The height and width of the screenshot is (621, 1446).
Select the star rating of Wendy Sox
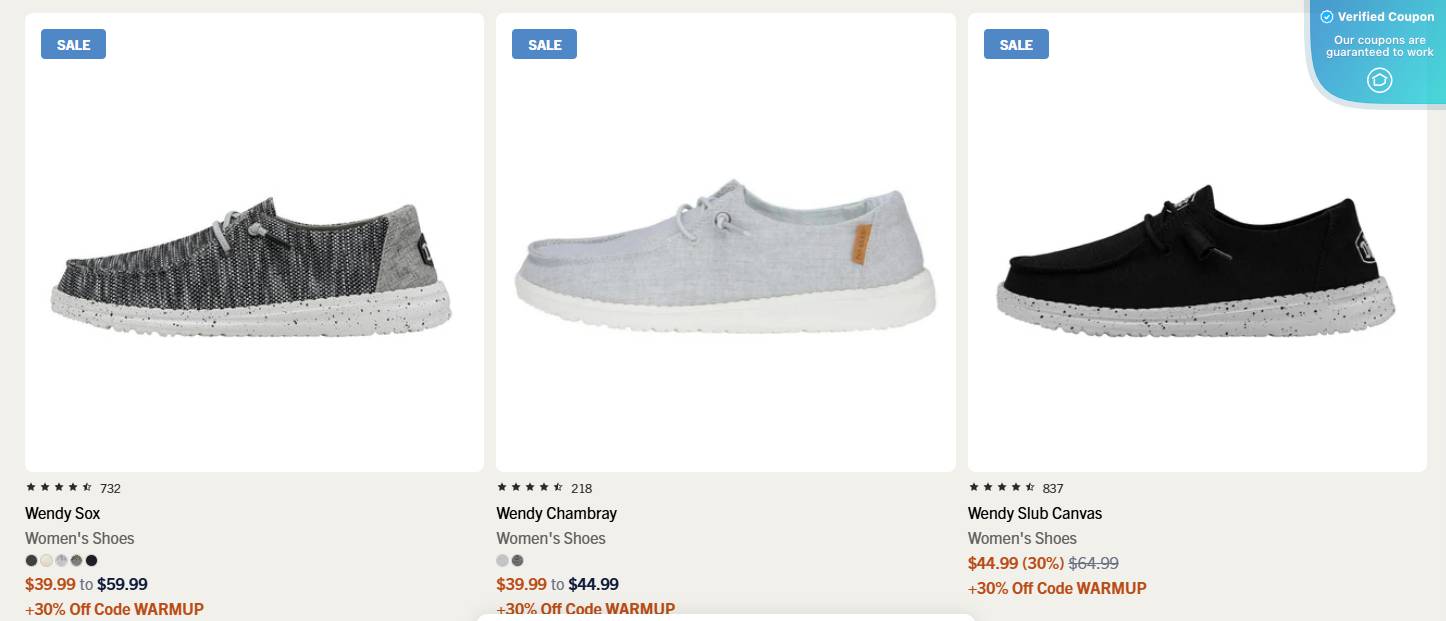coord(56,488)
